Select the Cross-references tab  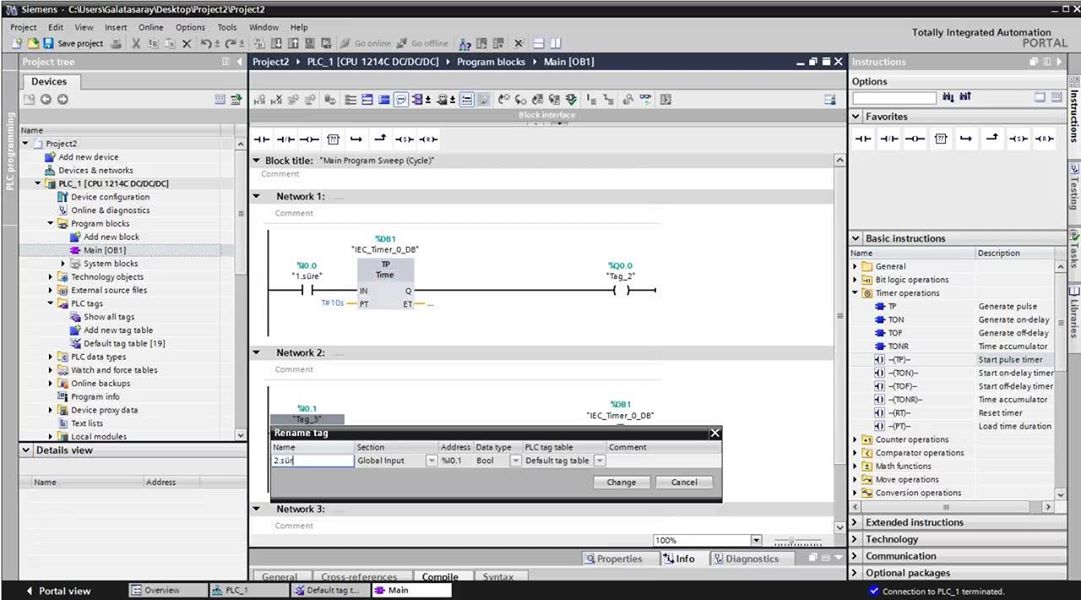359,577
